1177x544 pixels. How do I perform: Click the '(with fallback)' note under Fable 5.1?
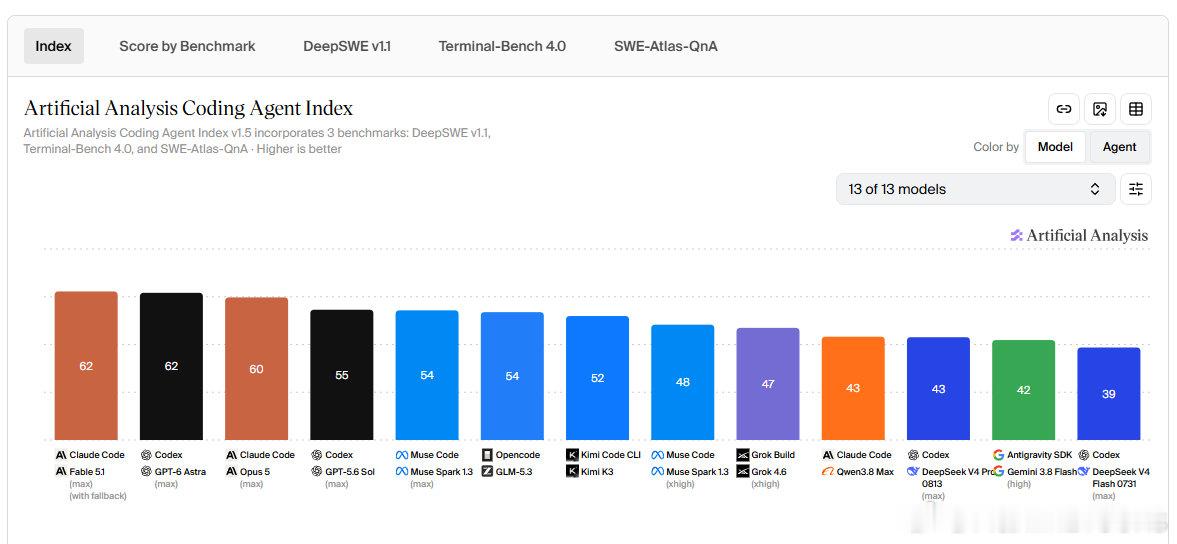tap(98, 496)
